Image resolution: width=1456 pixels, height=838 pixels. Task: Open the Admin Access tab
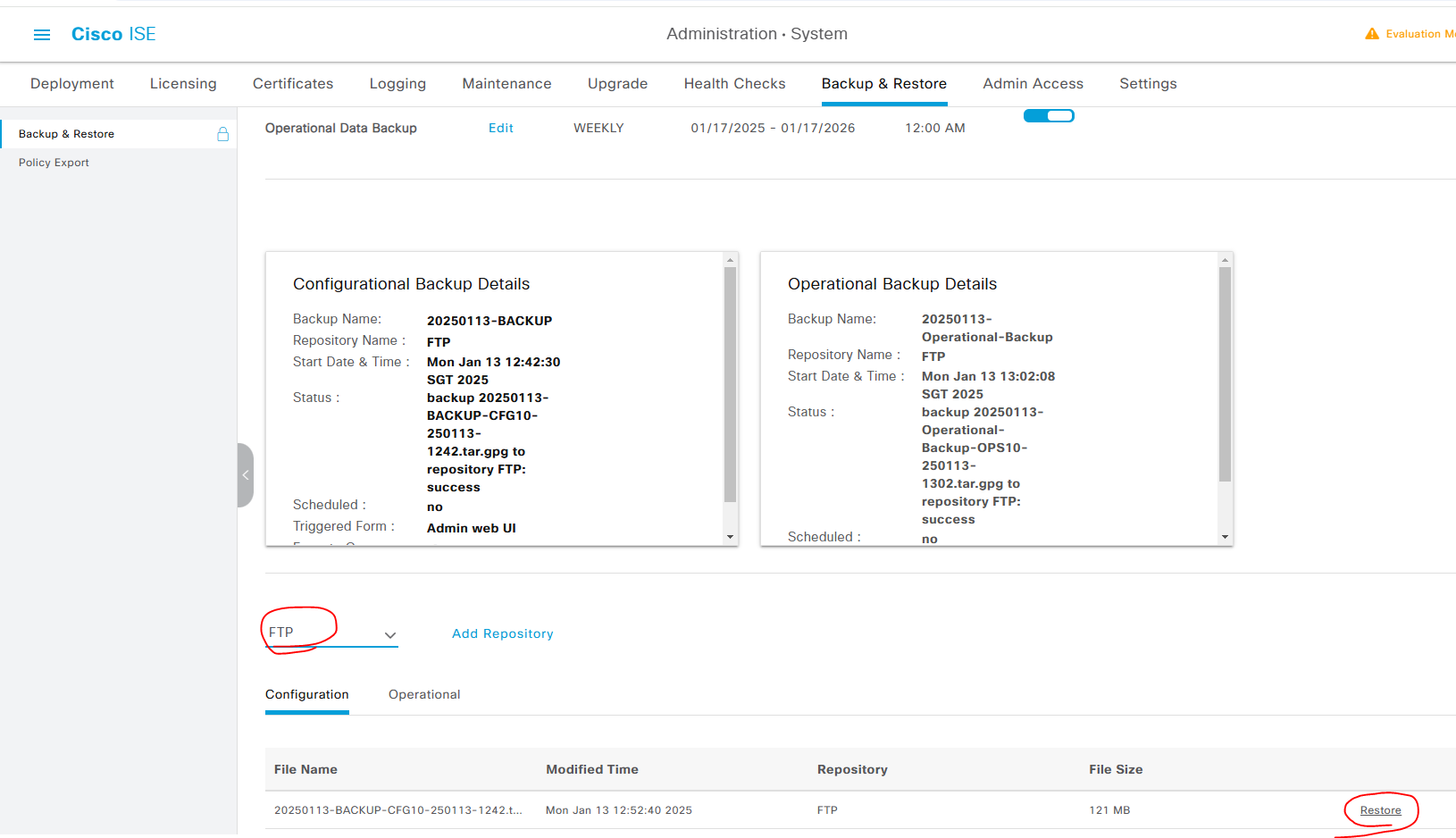[1033, 83]
